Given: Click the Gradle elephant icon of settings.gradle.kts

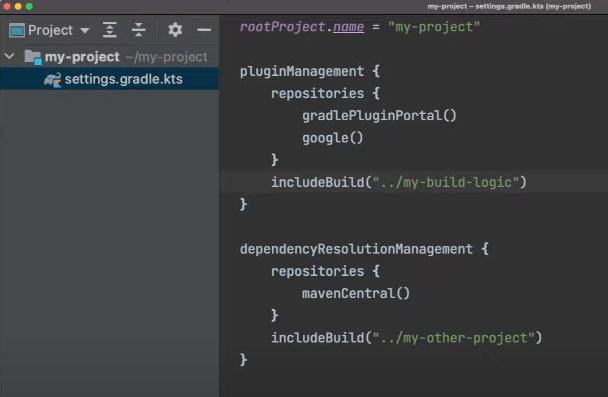Looking at the screenshot, I should tap(53, 79).
